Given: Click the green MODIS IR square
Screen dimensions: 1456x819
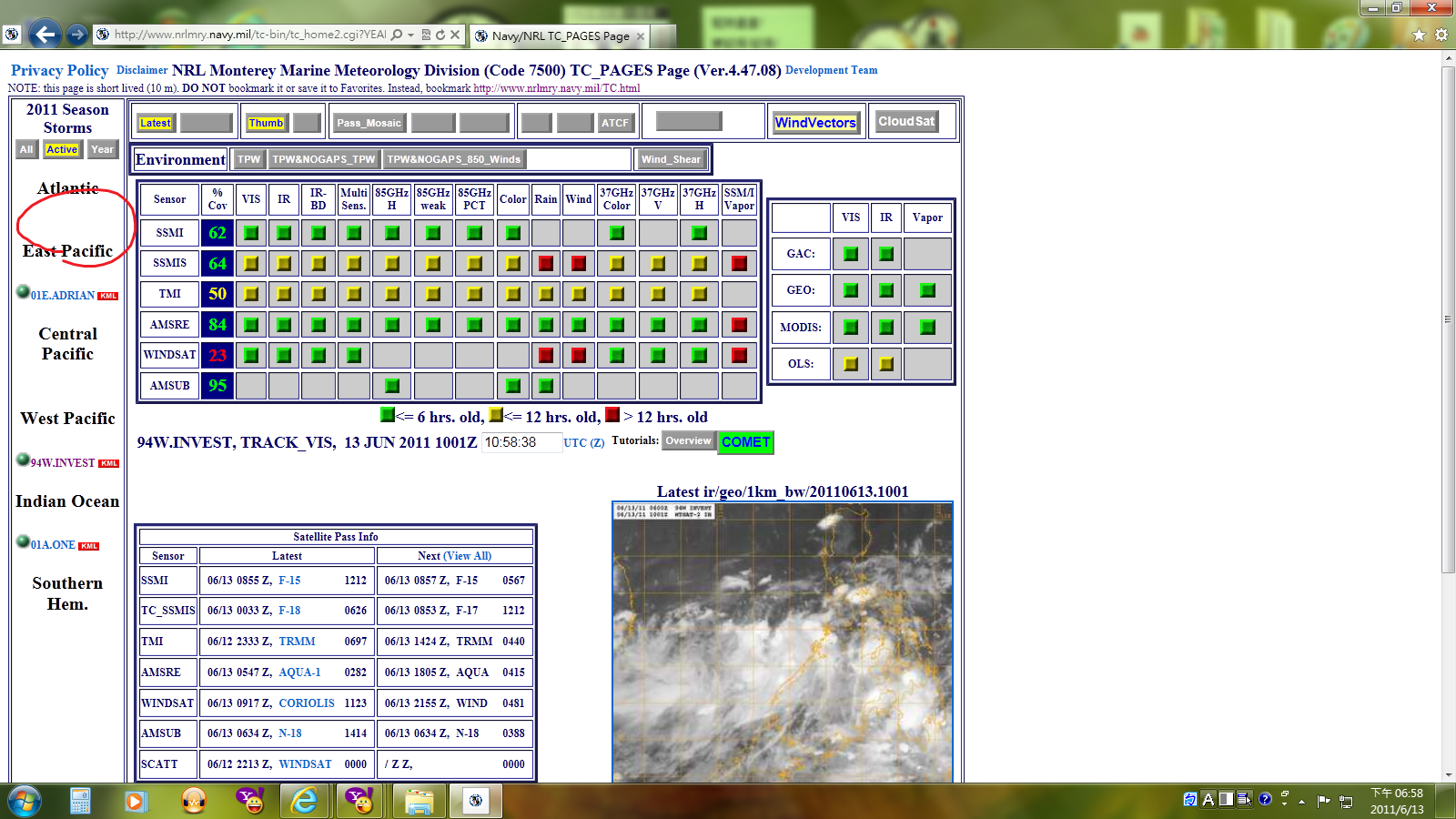Looking at the screenshot, I should tap(886, 328).
